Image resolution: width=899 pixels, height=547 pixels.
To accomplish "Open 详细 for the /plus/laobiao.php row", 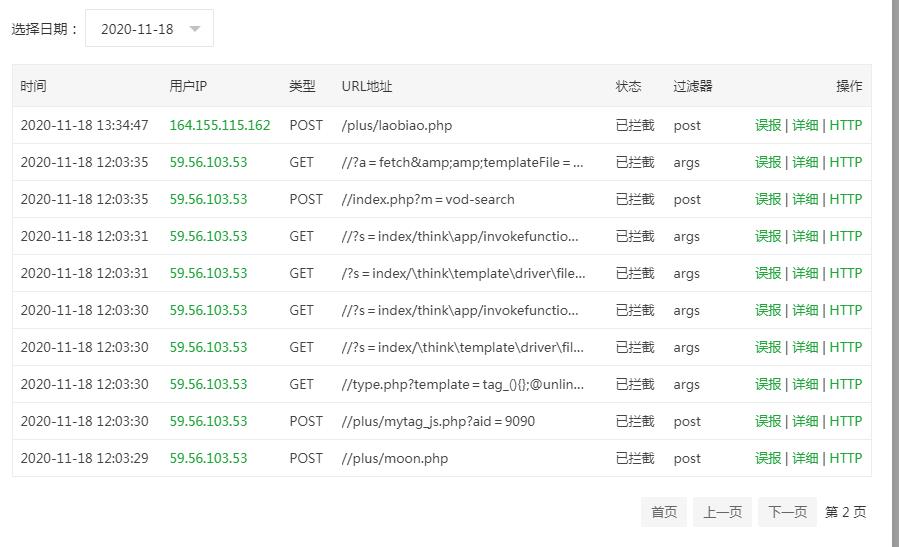I will coord(805,125).
